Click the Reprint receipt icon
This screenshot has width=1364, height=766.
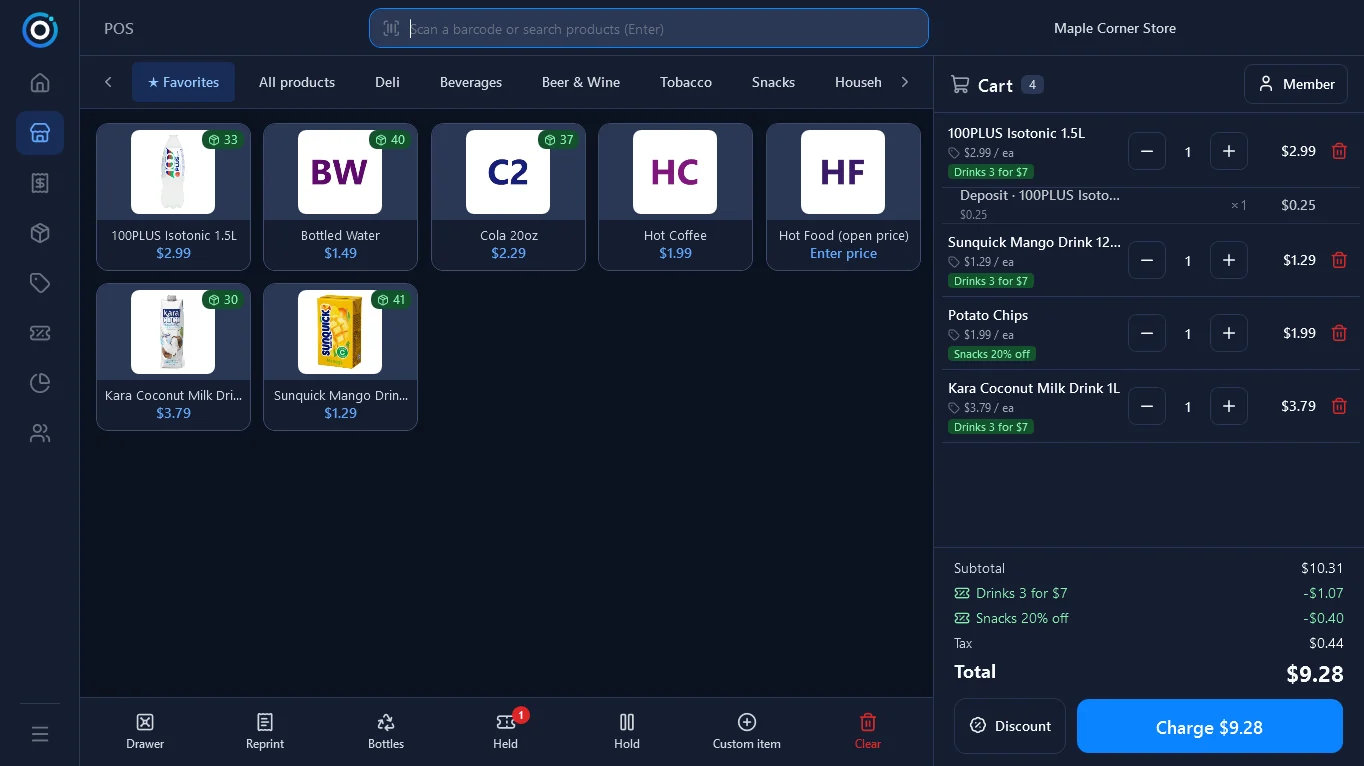click(x=265, y=722)
